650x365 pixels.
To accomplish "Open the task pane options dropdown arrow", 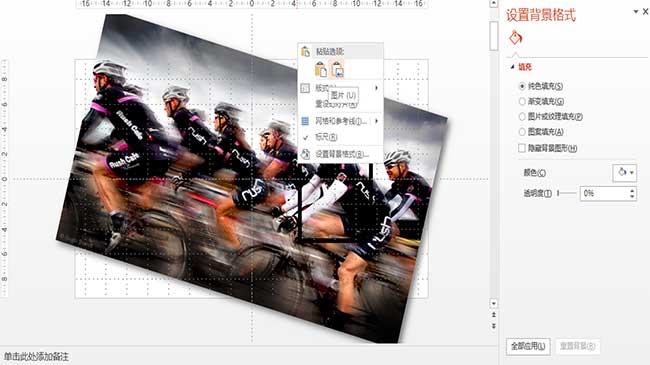I will tap(635, 12).
